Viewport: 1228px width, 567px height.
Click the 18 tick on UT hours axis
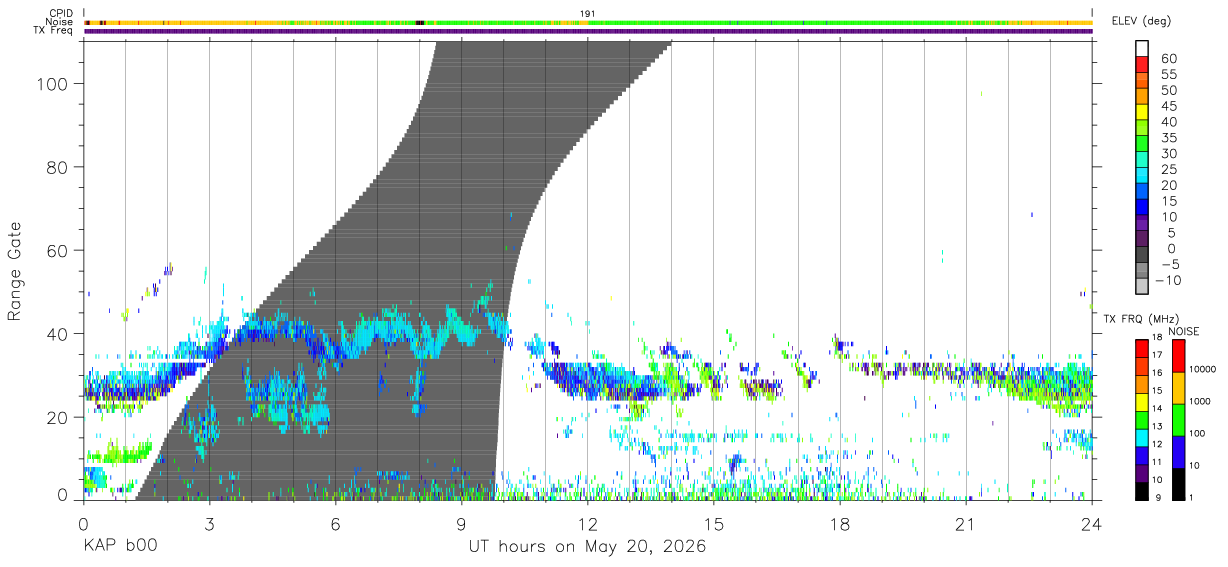coord(839,523)
